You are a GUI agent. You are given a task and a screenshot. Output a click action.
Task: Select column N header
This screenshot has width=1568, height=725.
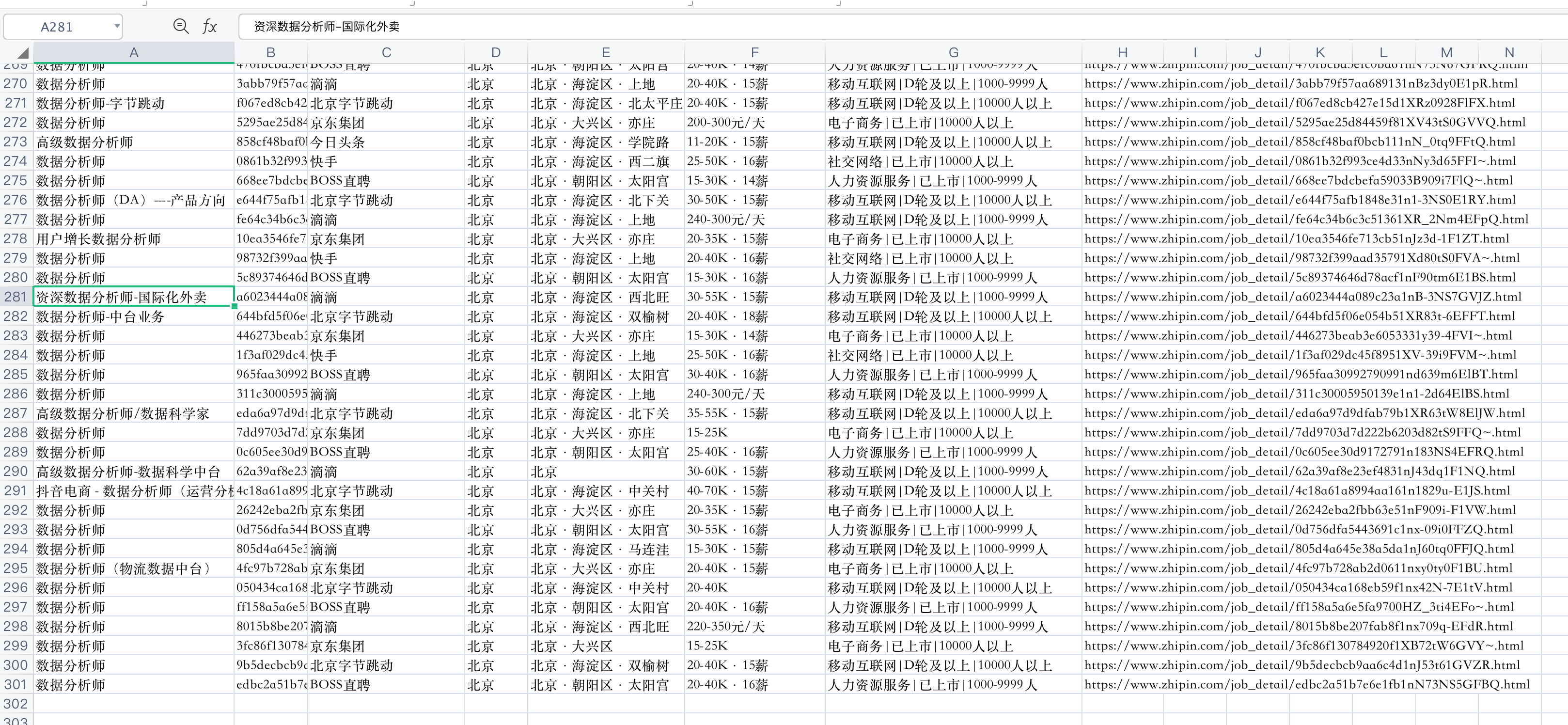1508,53
